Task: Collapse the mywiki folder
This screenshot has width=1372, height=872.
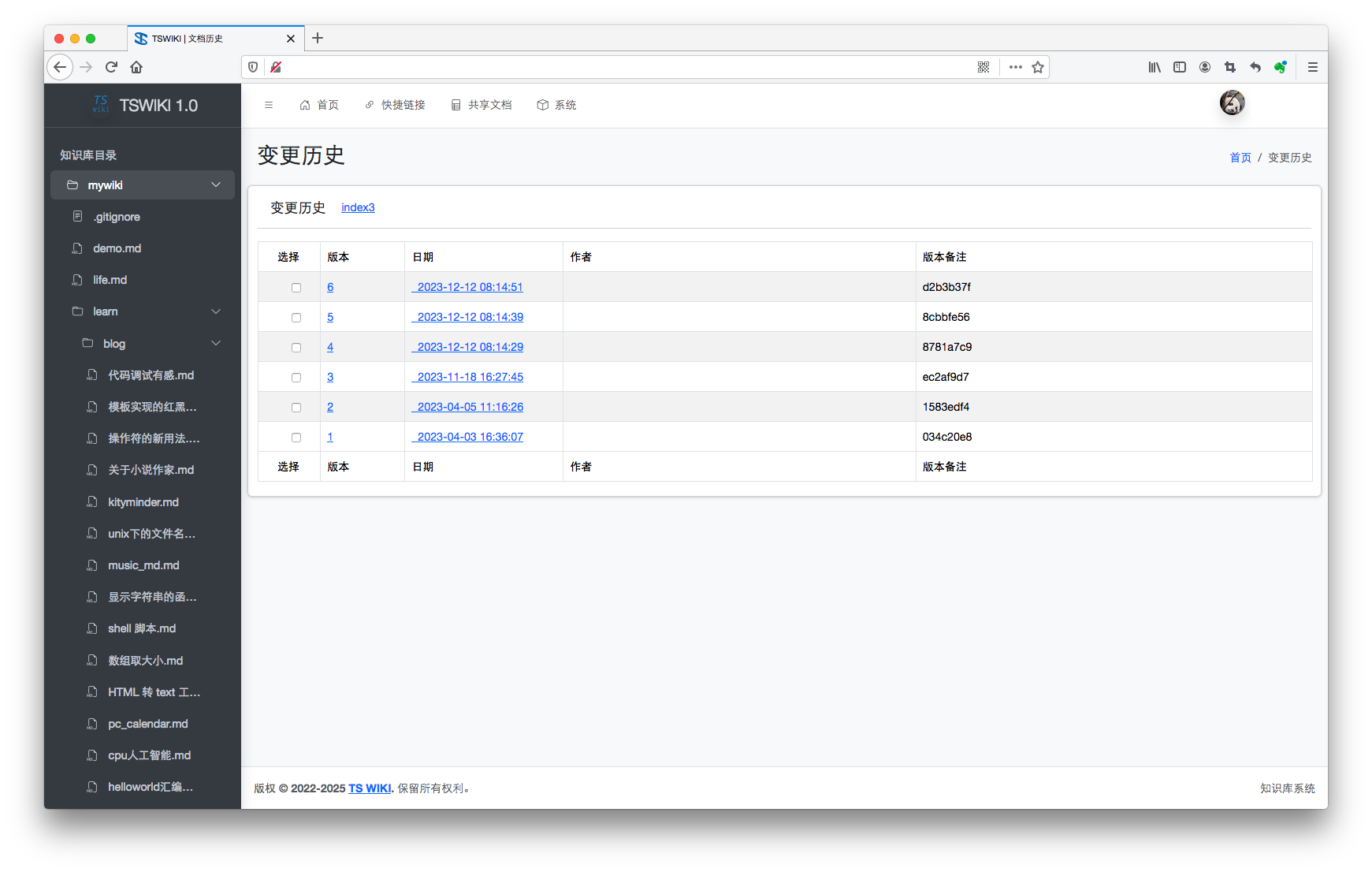Action: coord(215,184)
